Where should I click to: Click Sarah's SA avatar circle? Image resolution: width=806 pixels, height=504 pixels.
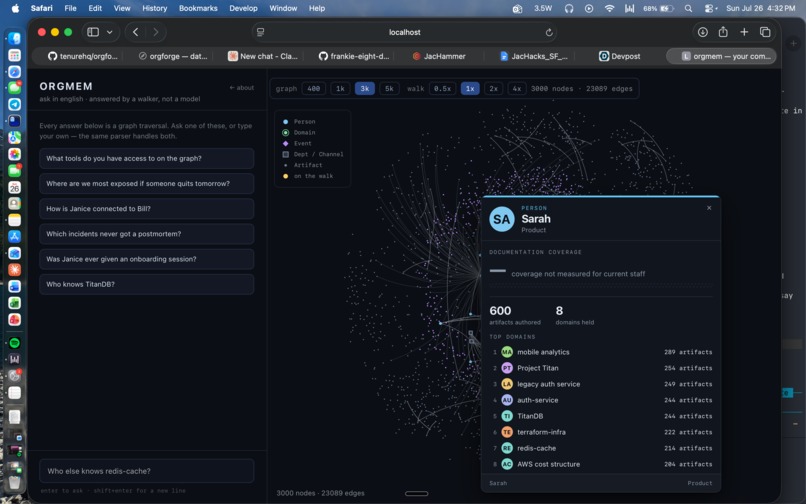pos(501,219)
